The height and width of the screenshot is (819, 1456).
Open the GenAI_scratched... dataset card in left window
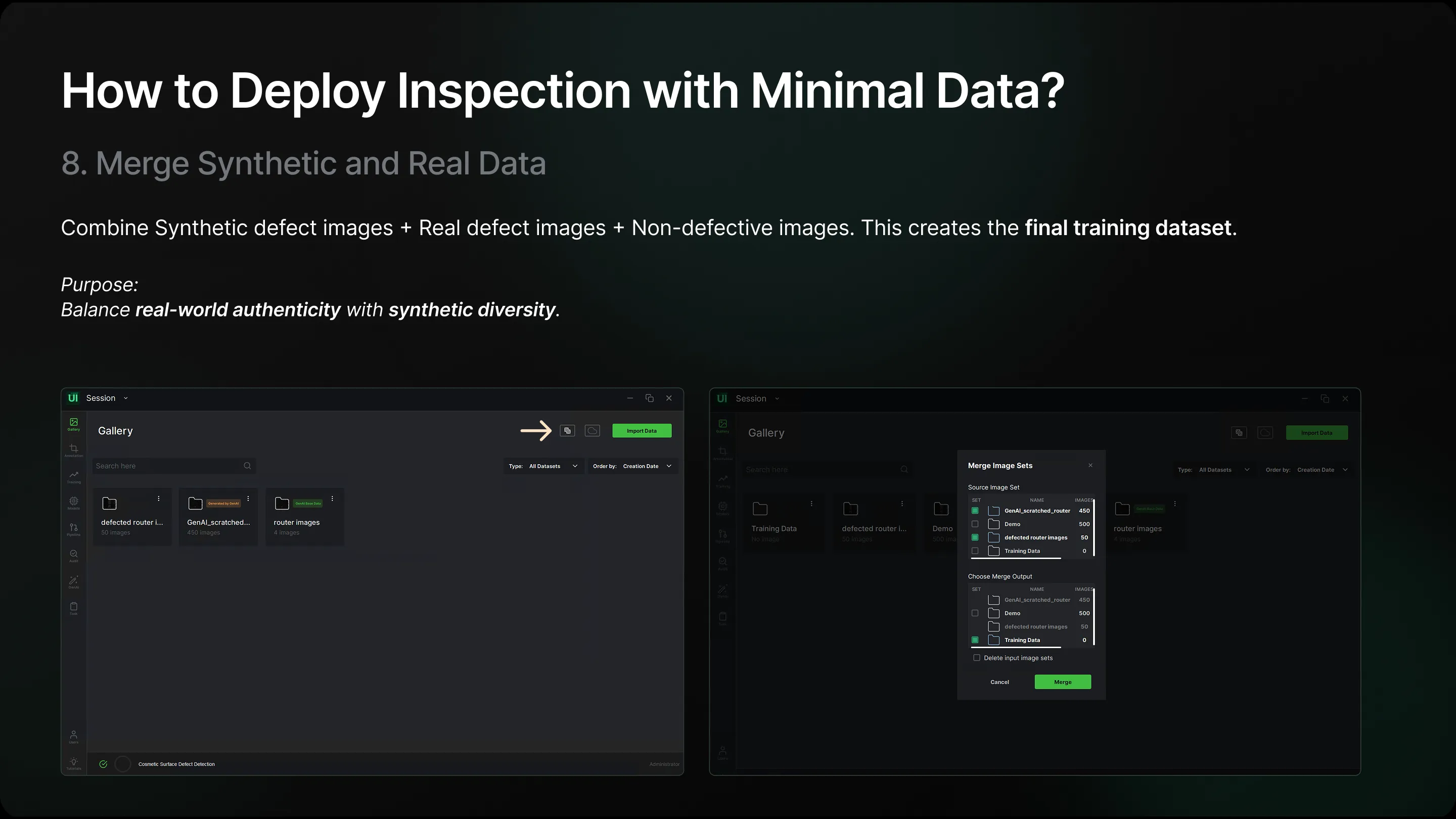(218, 517)
